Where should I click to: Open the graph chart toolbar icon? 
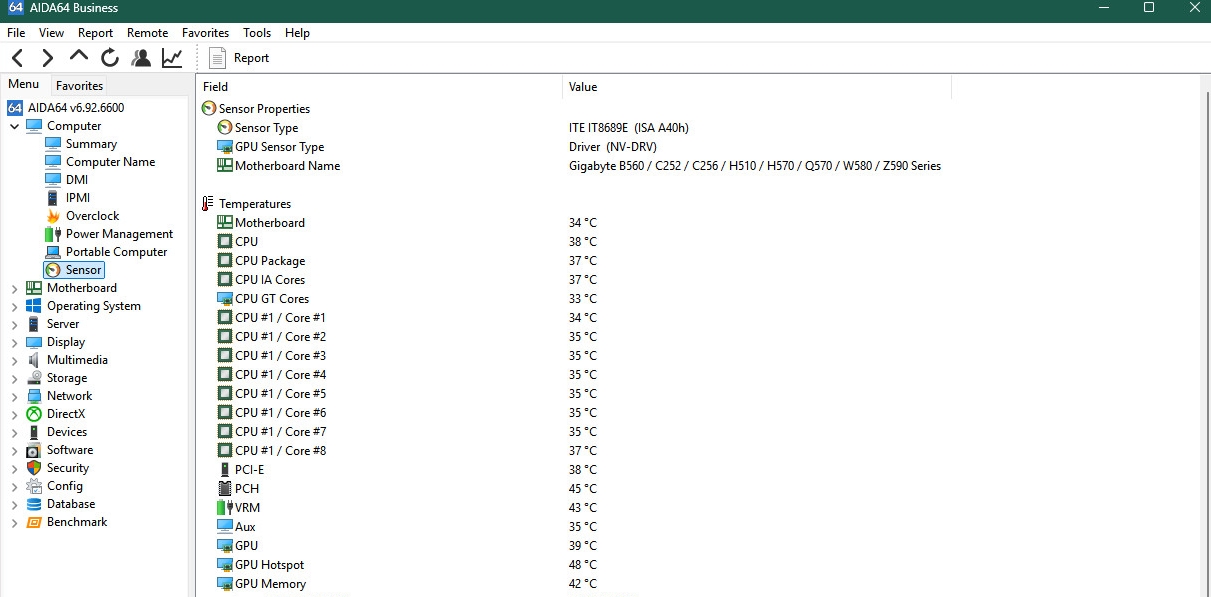(x=172, y=58)
